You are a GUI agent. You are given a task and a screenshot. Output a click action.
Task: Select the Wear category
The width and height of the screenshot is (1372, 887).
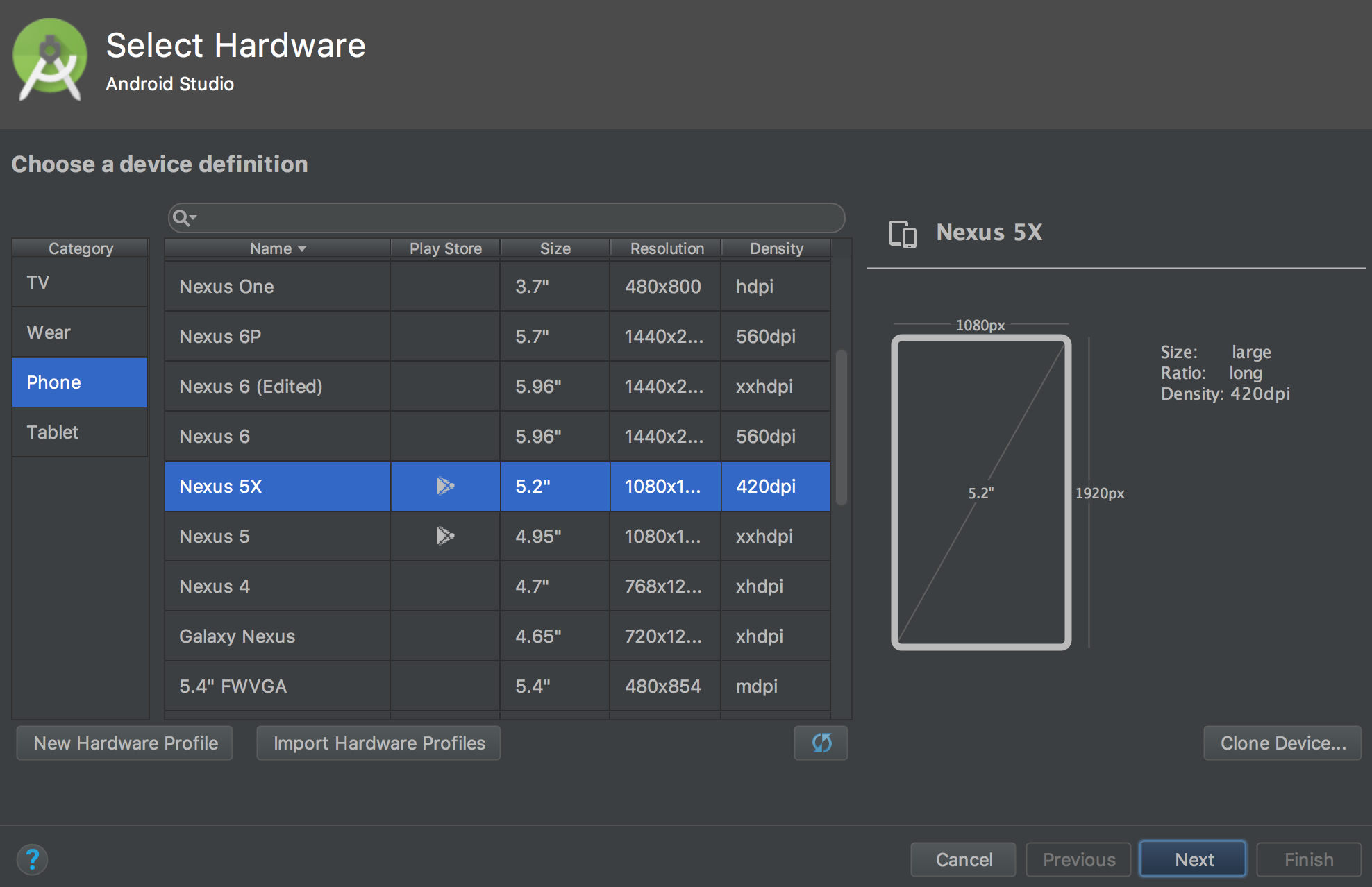(x=80, y=332)
